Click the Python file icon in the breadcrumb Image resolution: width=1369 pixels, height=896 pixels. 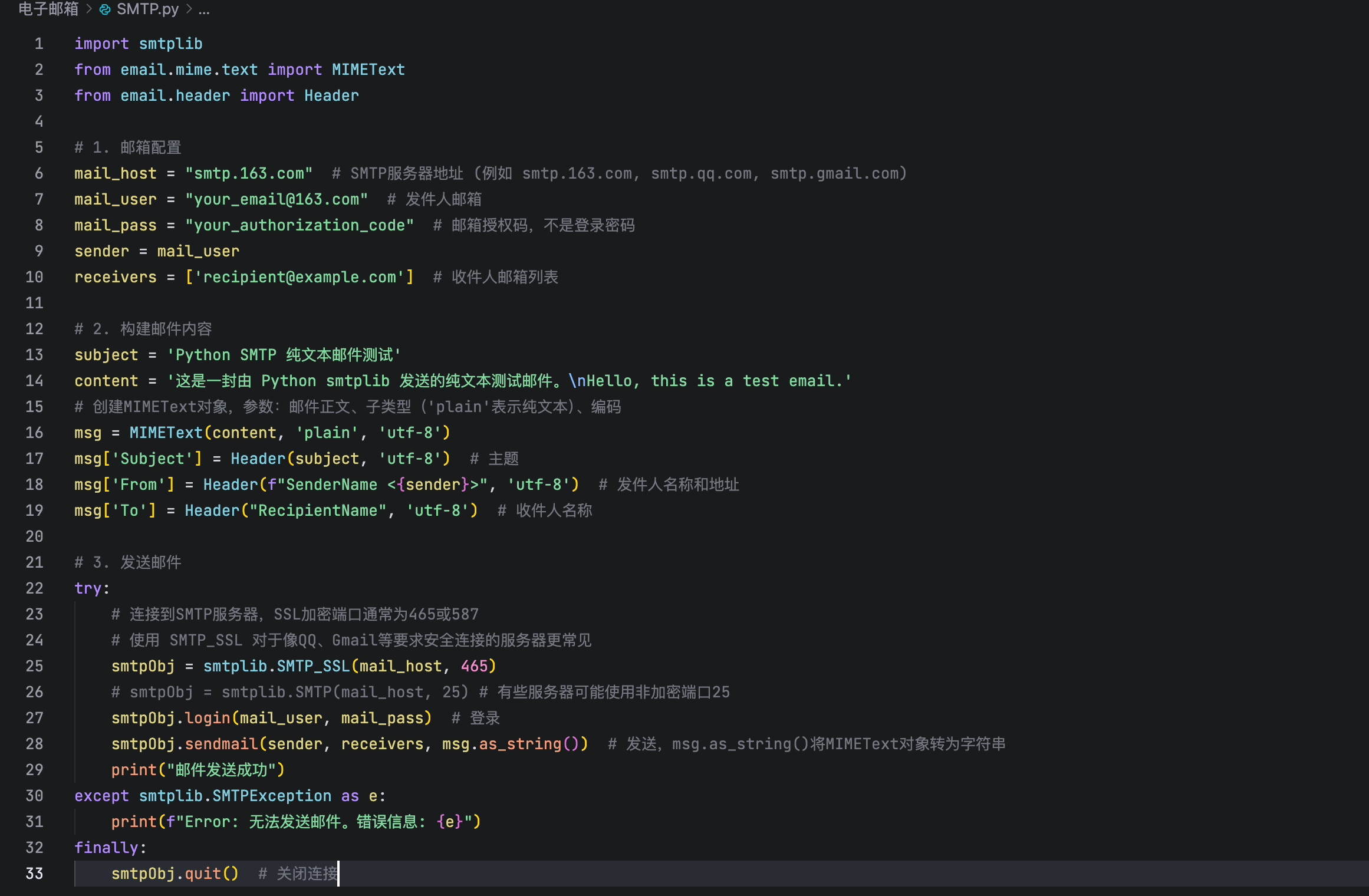tap(105, 10)
